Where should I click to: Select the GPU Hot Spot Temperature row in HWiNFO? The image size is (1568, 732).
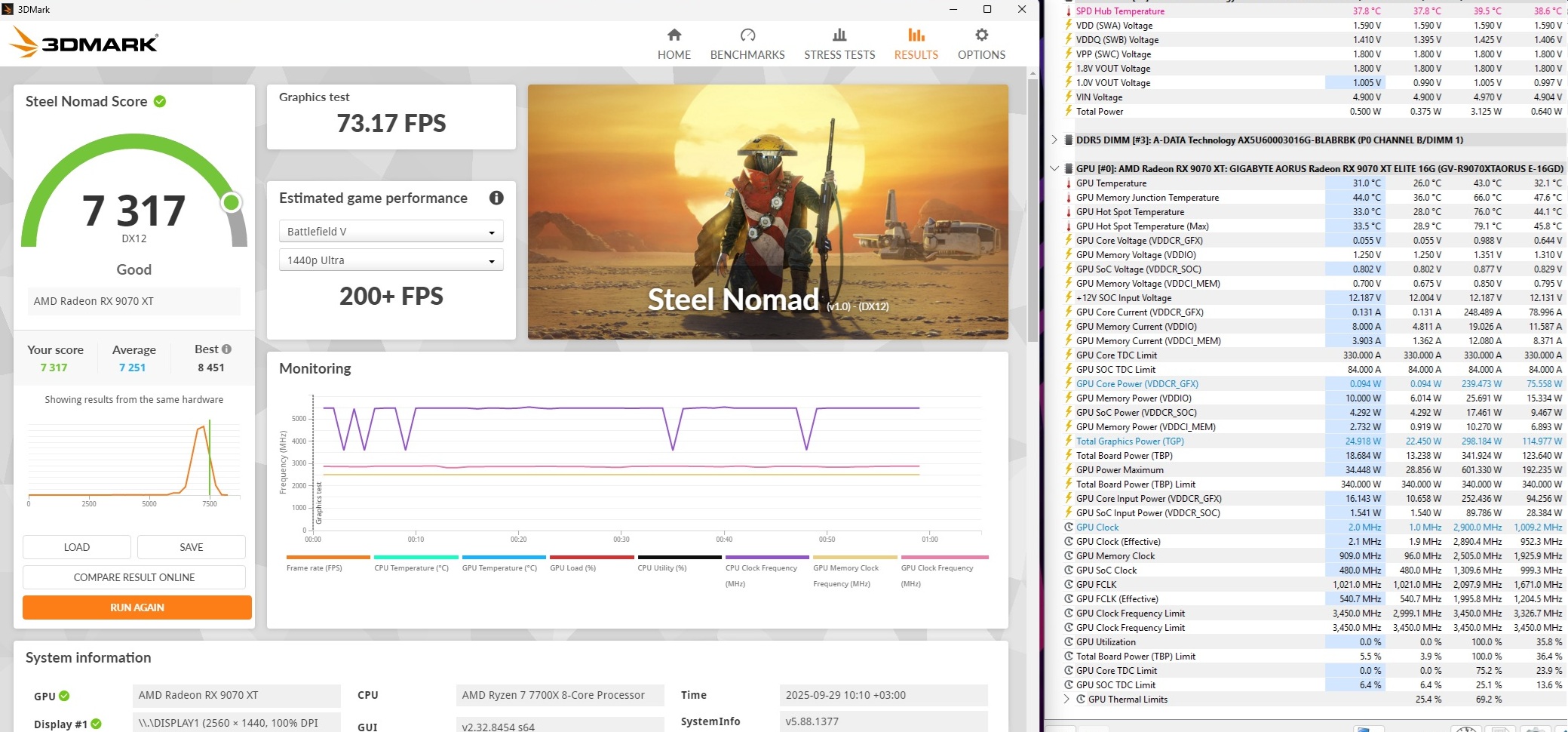[x=1313, y=212]
